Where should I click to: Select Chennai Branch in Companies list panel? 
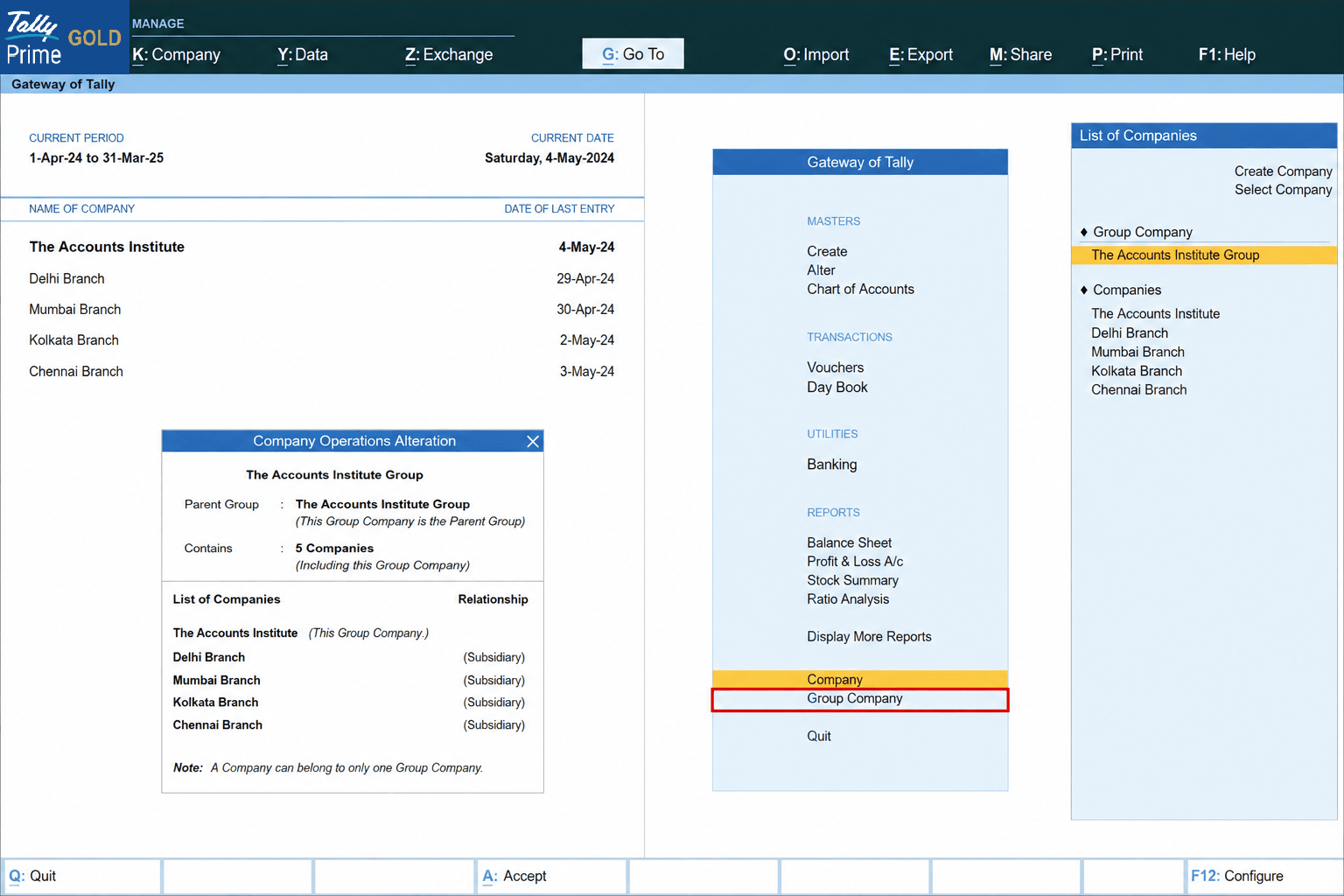(1138, 389)
